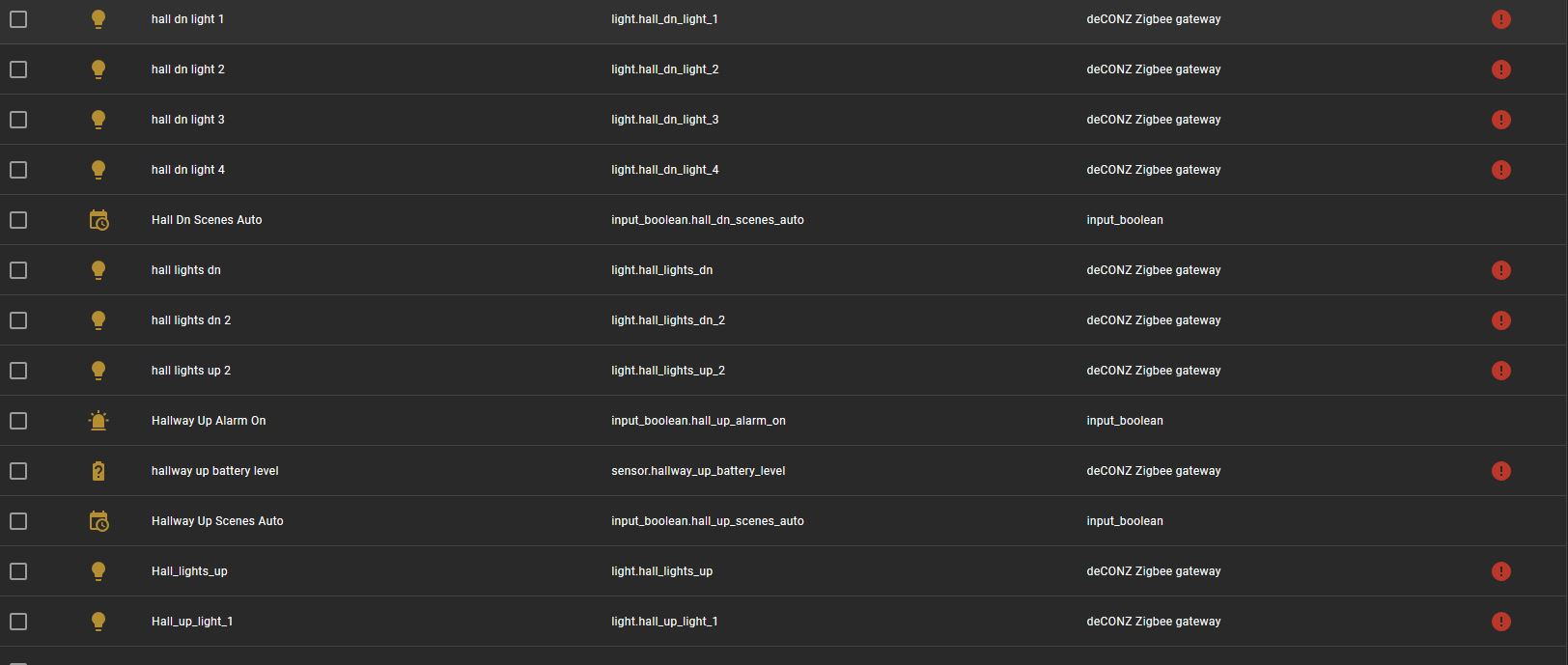This screenshot has height=665, width=1568.
Task: Click the alarm light icon for Hallway Up Alarm On
Action: tap(98, 421)
